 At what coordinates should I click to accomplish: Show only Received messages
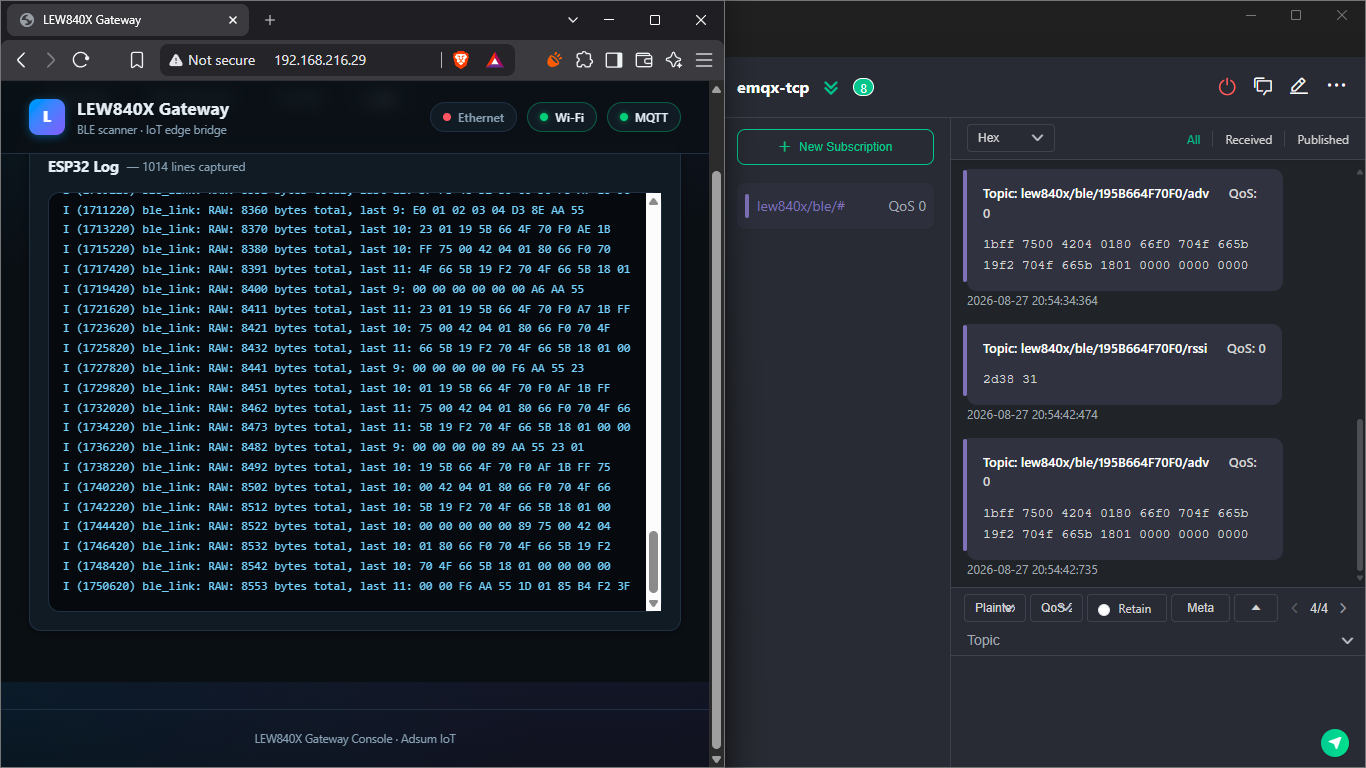(1248, 140)
